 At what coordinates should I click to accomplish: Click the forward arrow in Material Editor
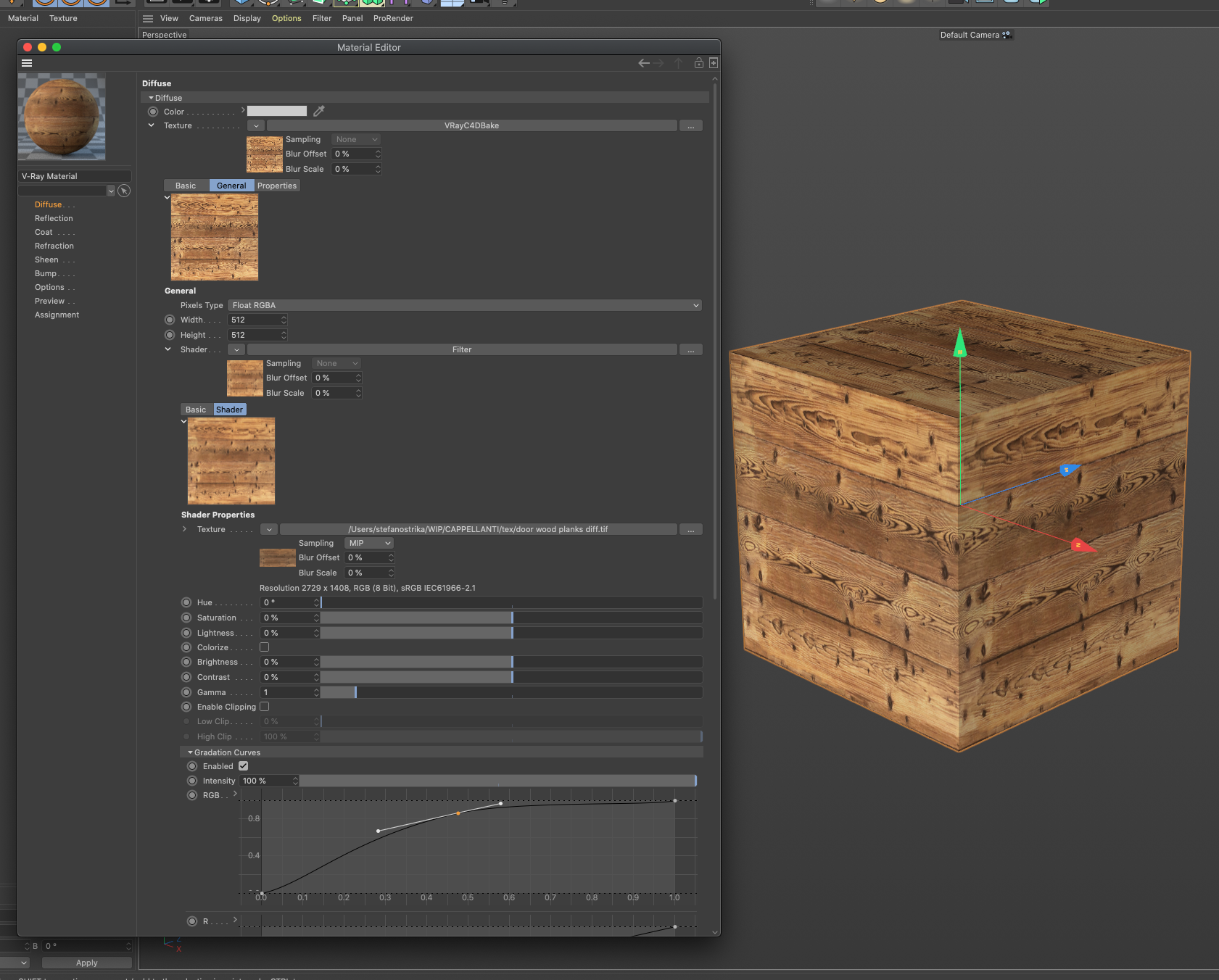[658, 63]
